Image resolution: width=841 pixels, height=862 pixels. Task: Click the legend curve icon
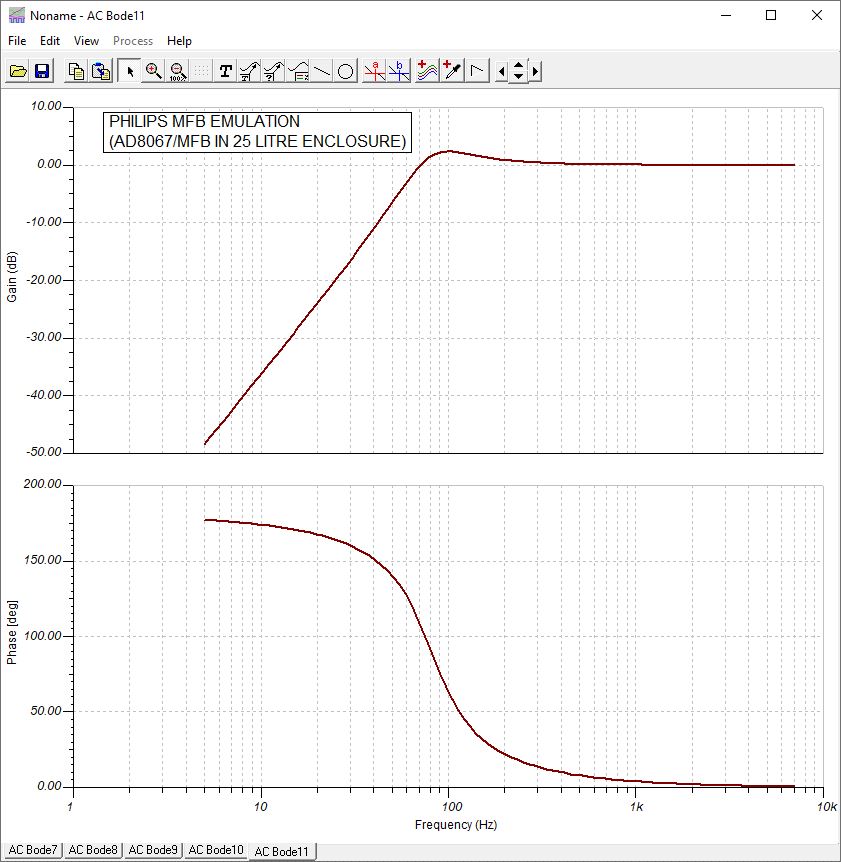click(297, 71)
